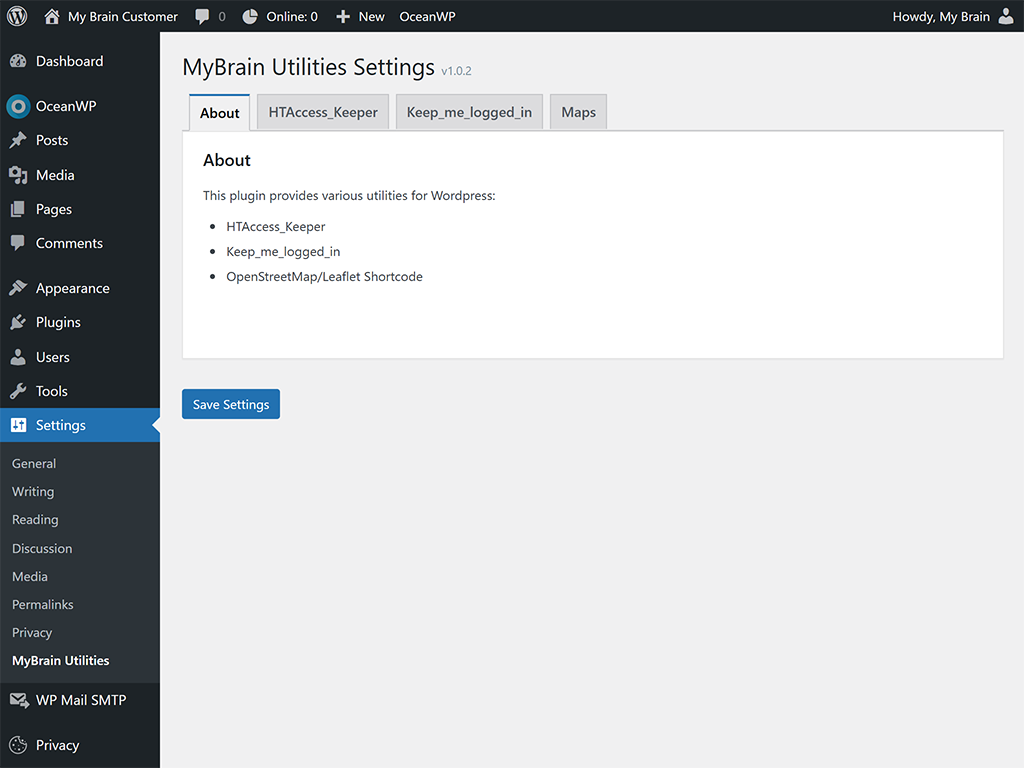1024x768 pixels.
Task: Click the Posts pushpin icon
Action: tap(18, 140)
